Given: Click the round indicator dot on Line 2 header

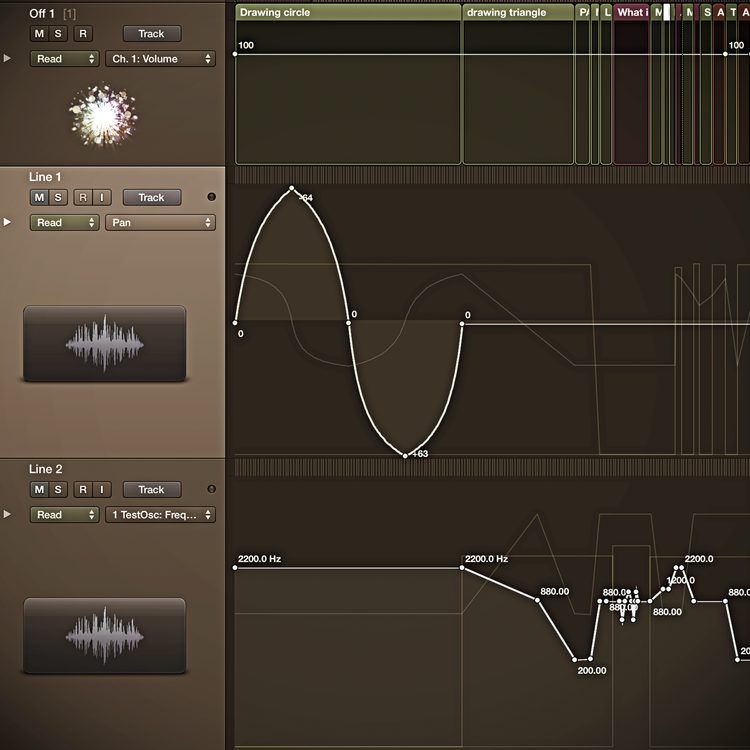Looking at the screenshot, I should point(211,489).
